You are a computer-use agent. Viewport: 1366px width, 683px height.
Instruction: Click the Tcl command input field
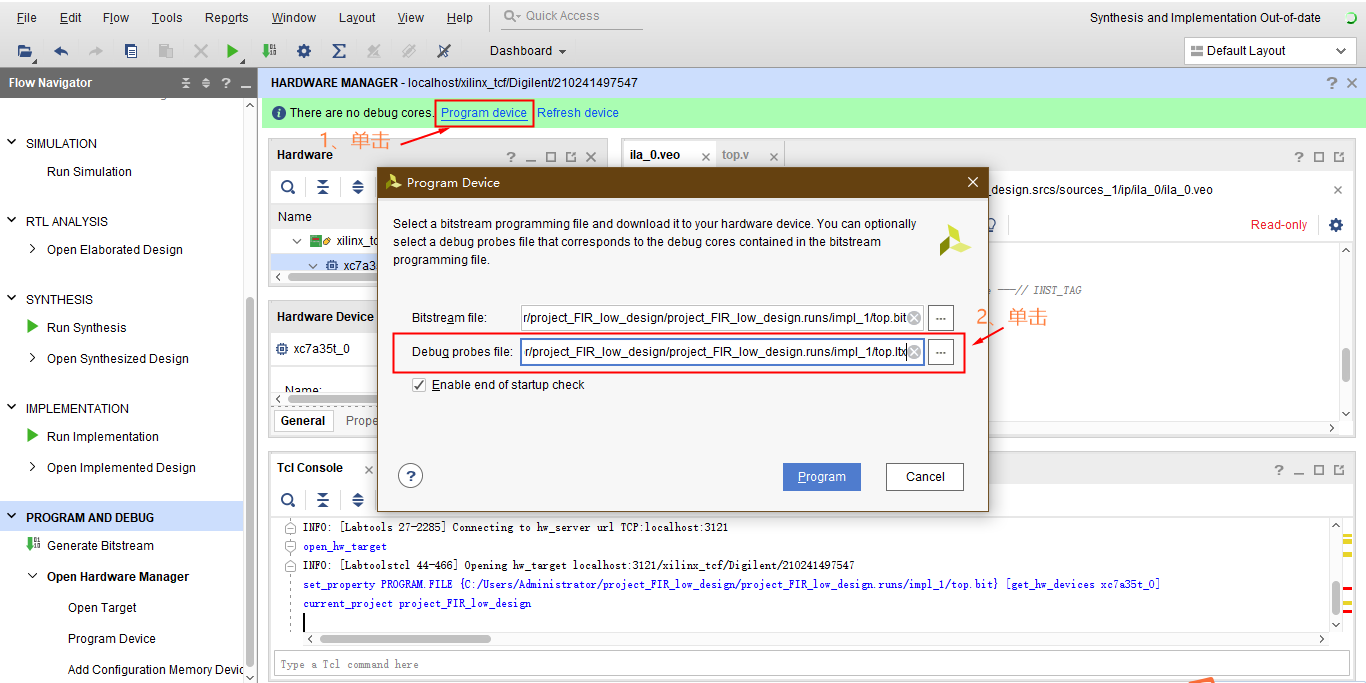click(811, 664)
